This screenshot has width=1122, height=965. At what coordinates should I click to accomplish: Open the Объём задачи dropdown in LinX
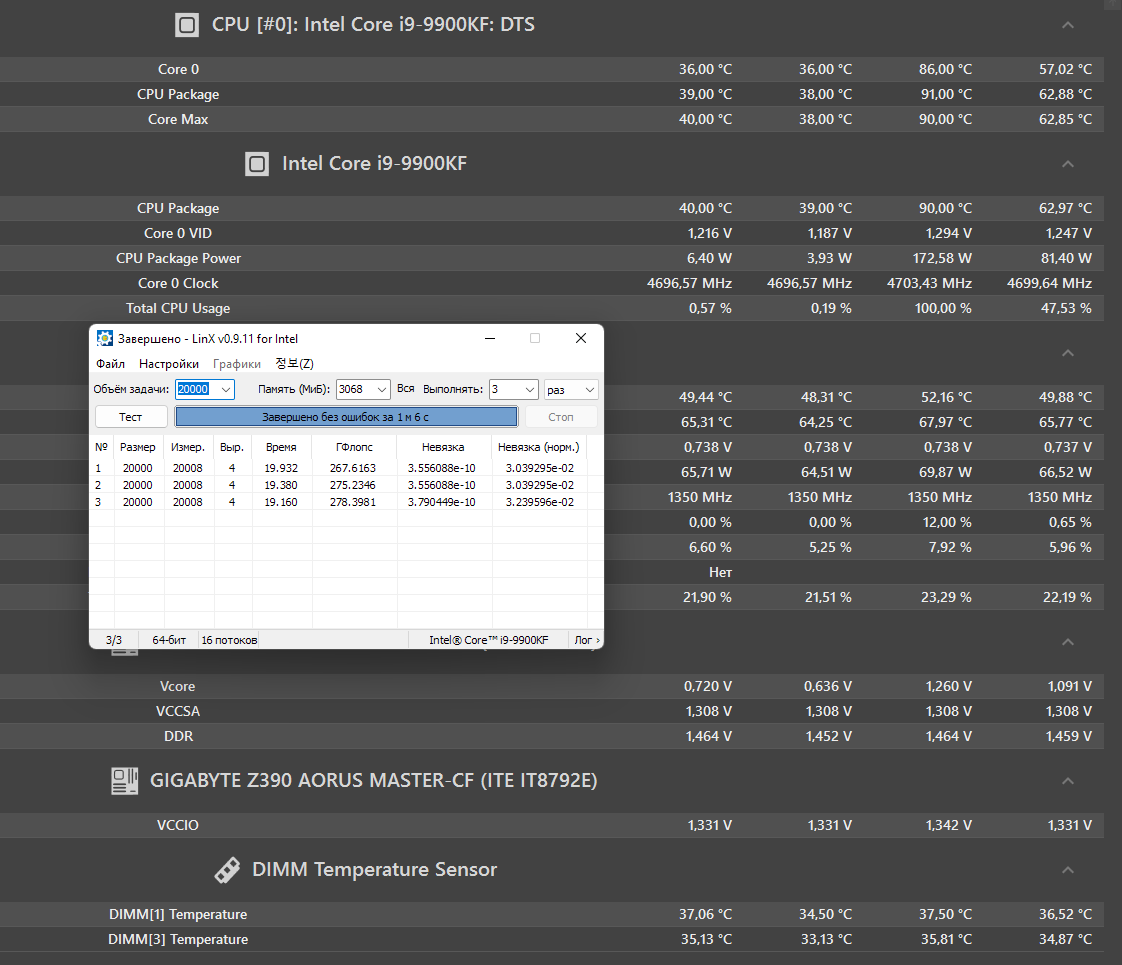pos(226,389)
